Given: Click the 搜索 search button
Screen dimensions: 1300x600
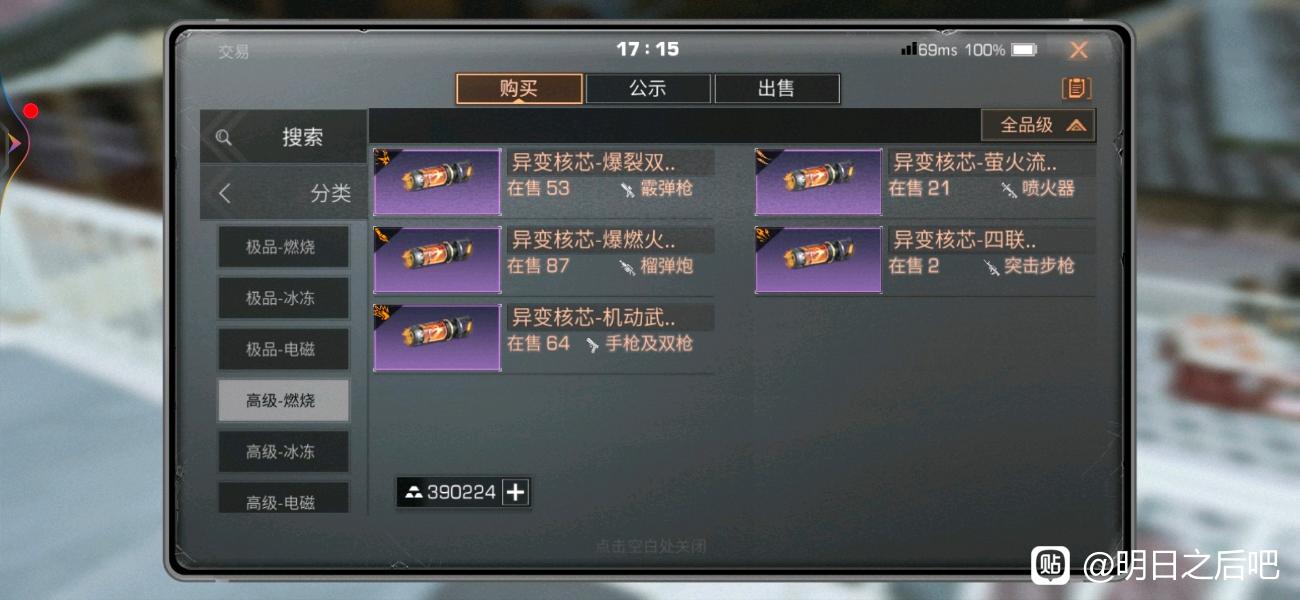Looking at the screenshot, I should point(284,137).
